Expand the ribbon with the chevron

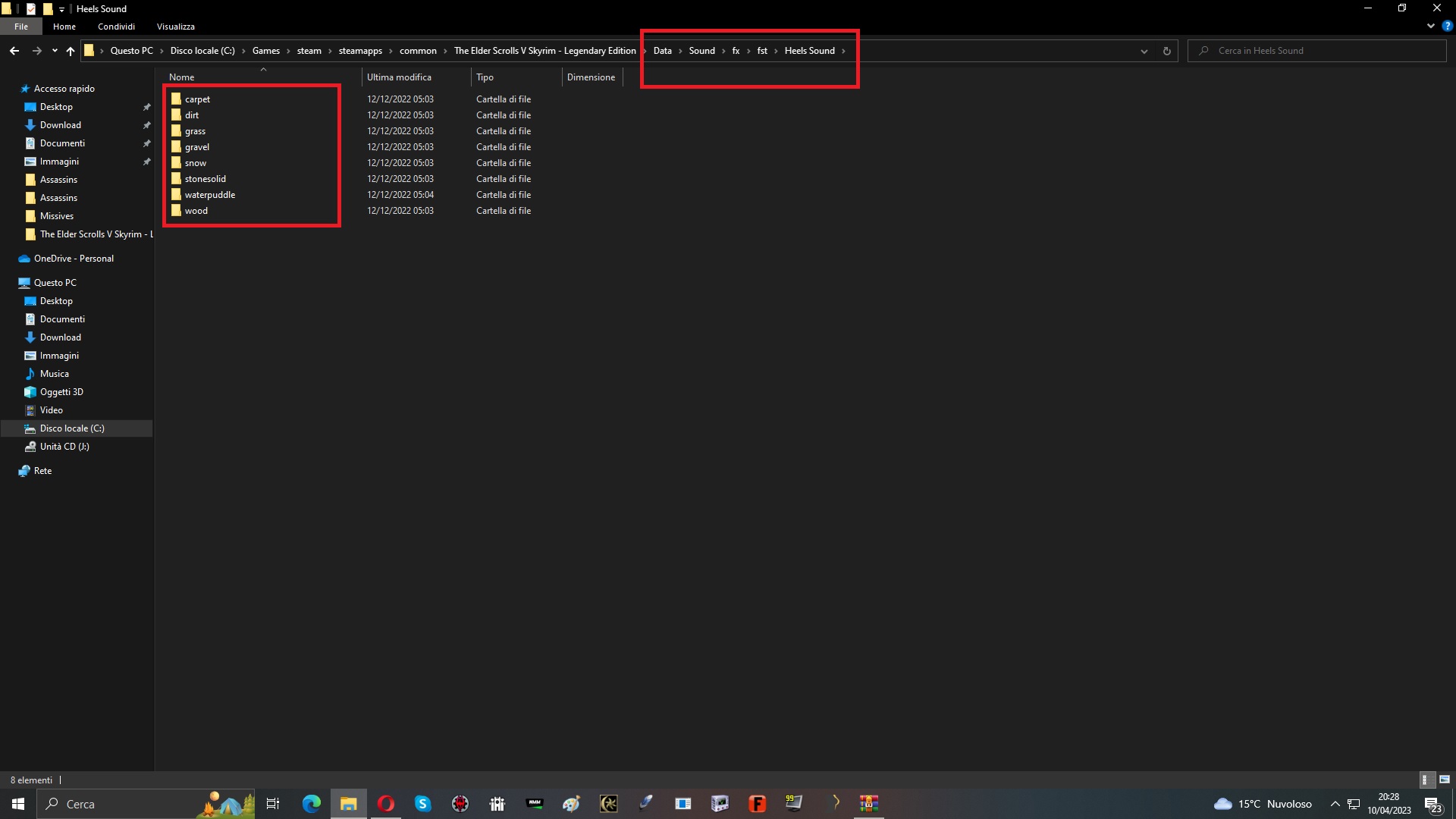pos(1431,26)
